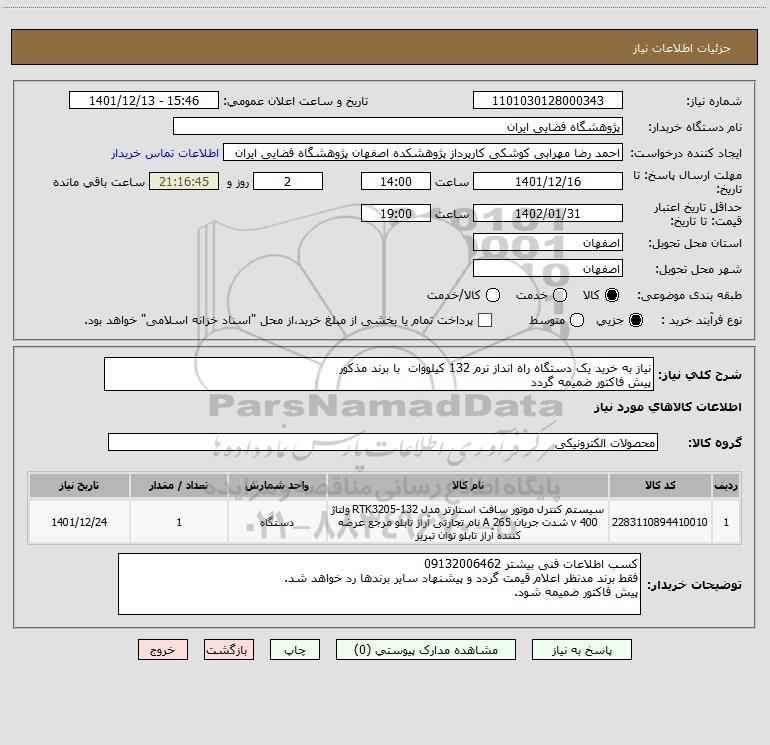Click the توضیحات خریدار notes text box
Screen dimensions: 770x745
379,584
